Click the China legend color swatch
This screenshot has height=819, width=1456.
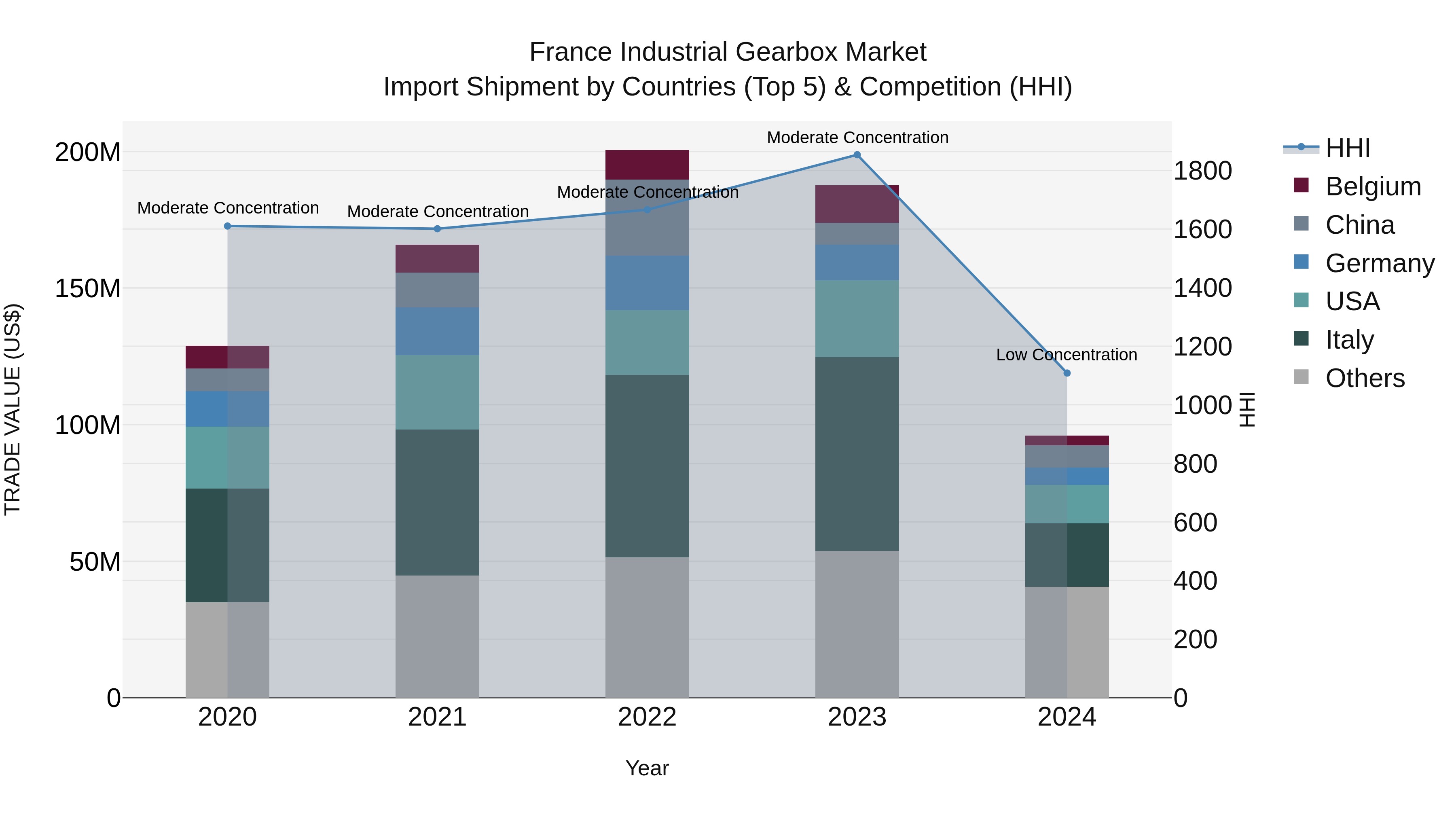click(1301, 223)
